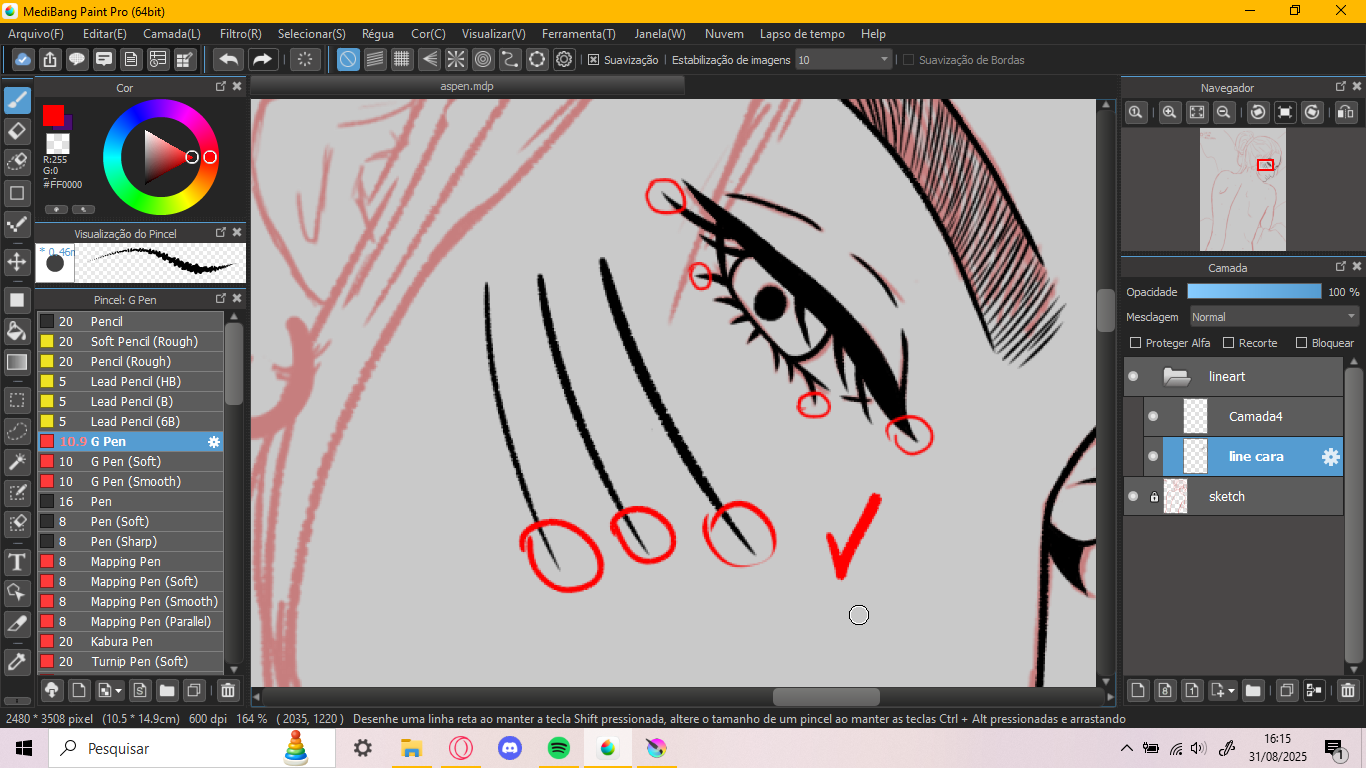Open the Mesclagem blend mode dropdown
The width and height of the screenshot is (1366, 768).
1274,316
